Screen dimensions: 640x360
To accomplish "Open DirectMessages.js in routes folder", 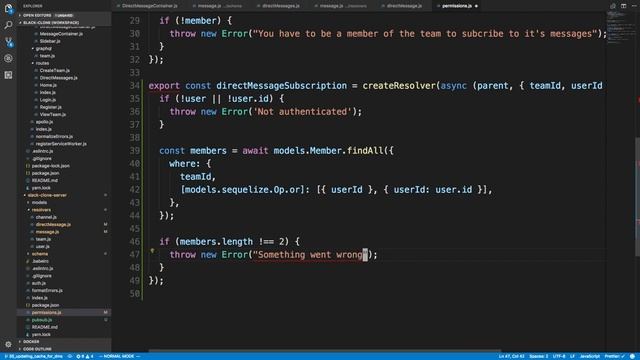I will coord(58,78).
